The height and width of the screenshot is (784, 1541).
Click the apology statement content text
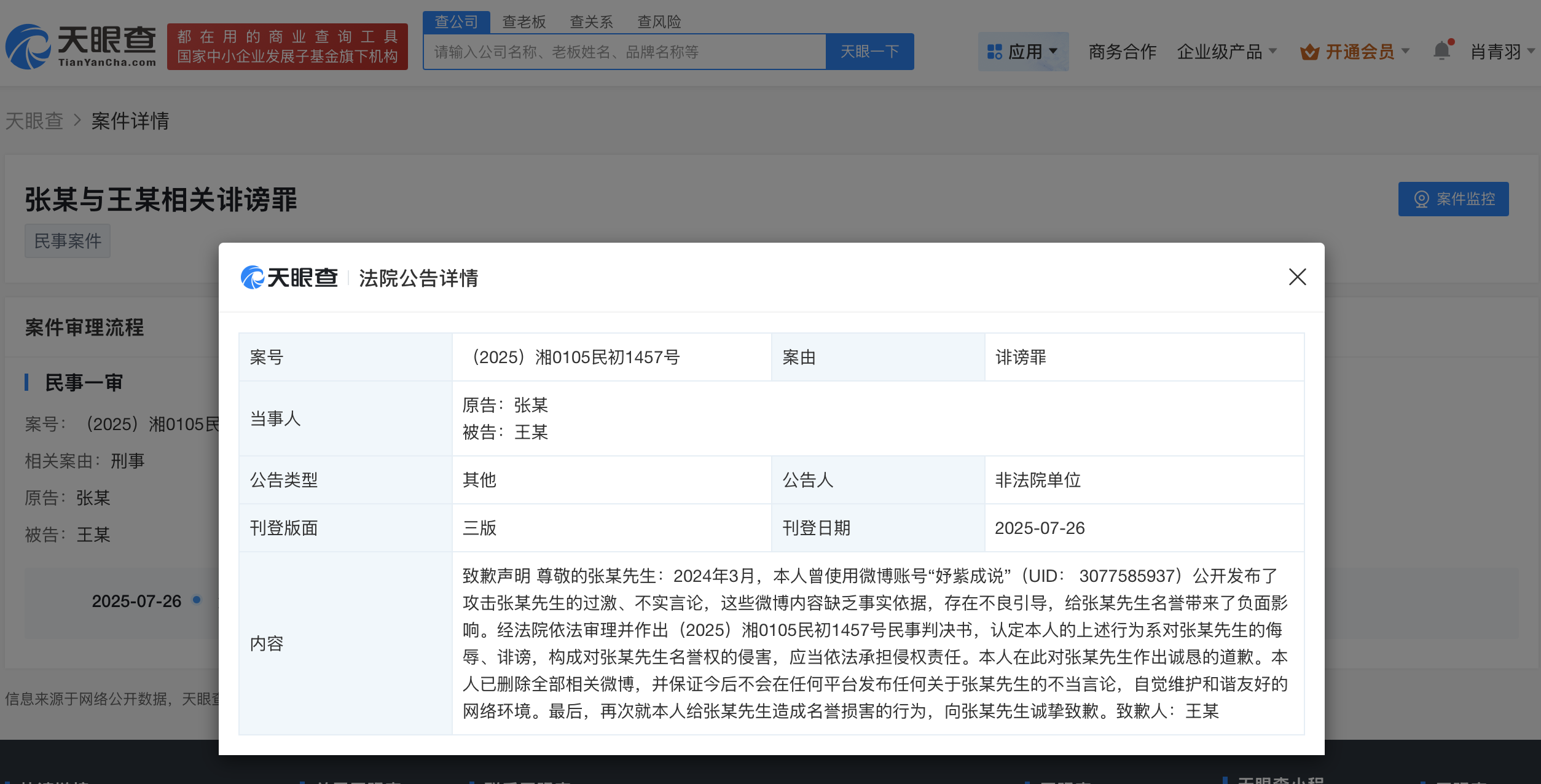click(x=876, y=643)
